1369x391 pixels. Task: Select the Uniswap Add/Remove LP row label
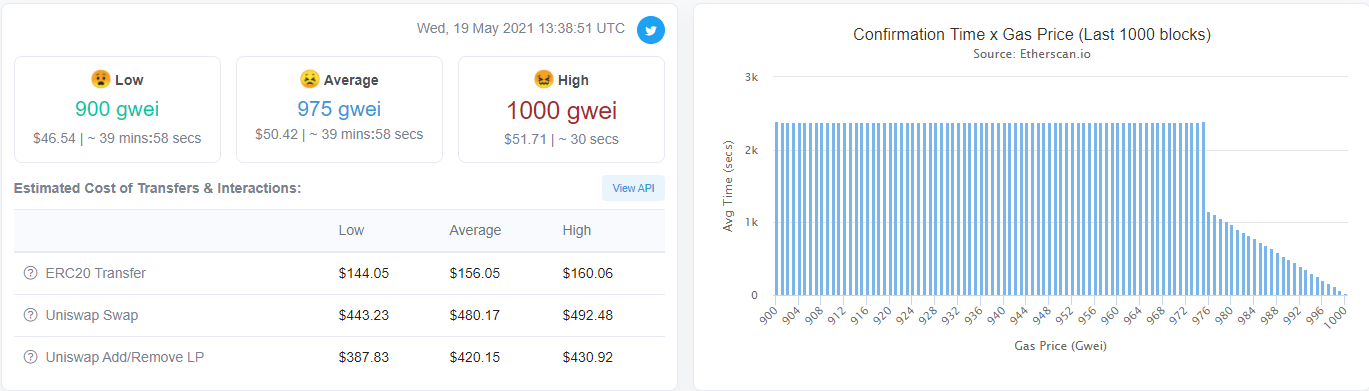[x=126, y=357]
